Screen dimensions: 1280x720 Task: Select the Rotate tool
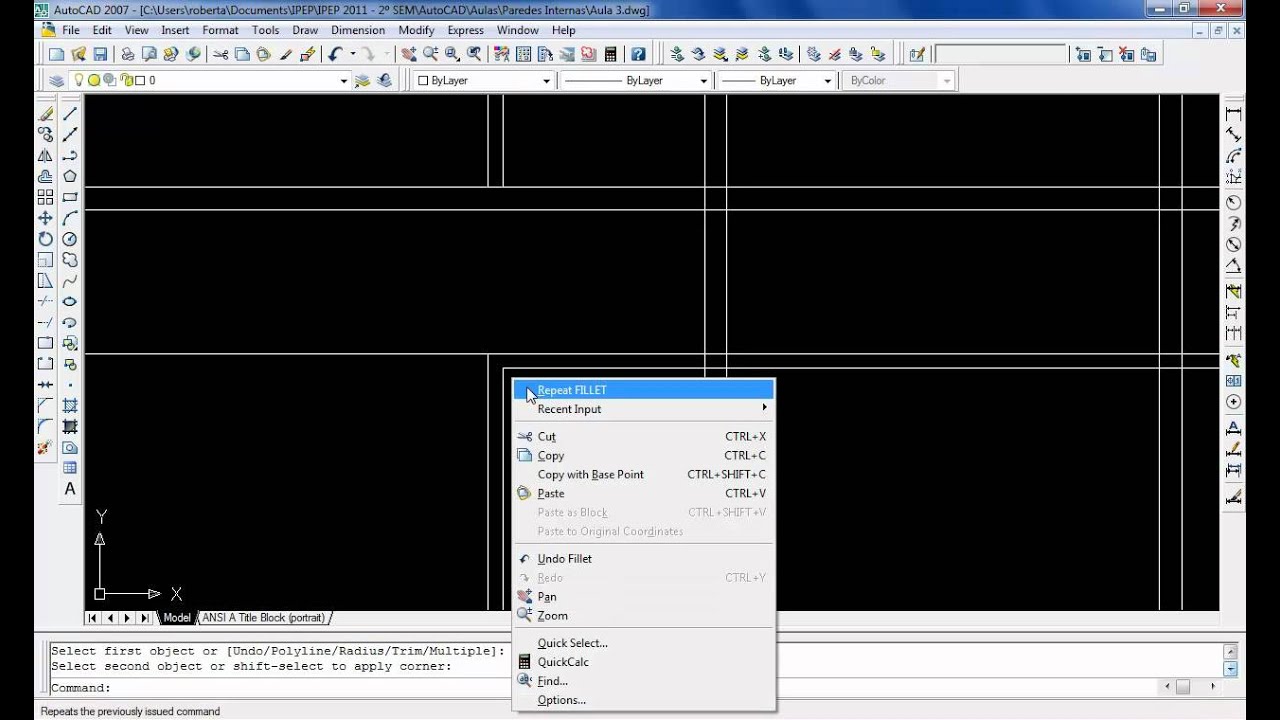[45, 239]
